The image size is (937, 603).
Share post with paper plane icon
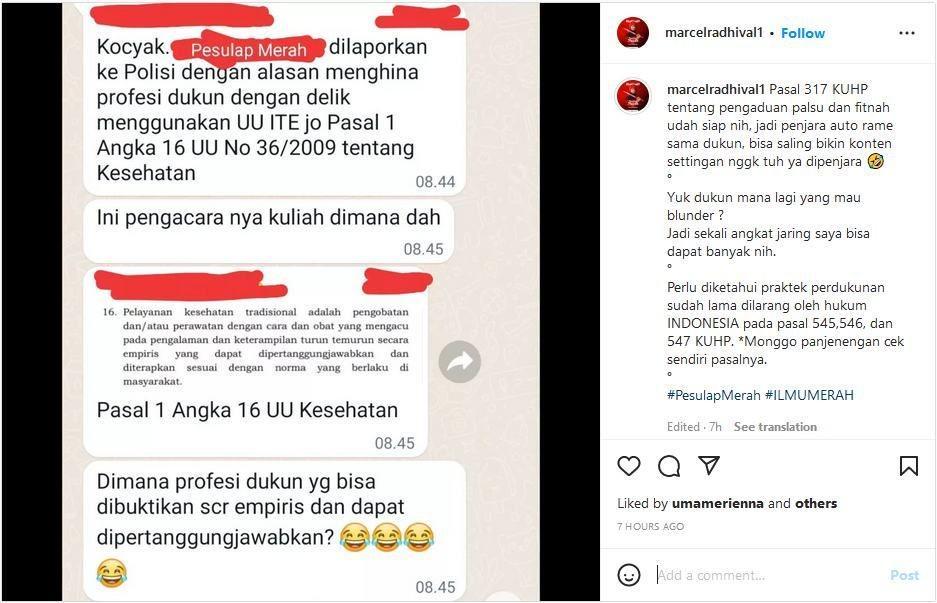(x=709, y=466)
